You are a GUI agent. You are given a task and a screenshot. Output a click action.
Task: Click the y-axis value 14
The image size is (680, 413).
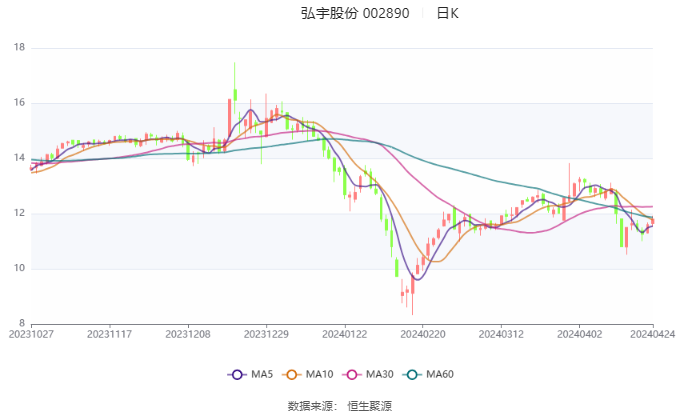pyautogui.click(x=20, y=158)
